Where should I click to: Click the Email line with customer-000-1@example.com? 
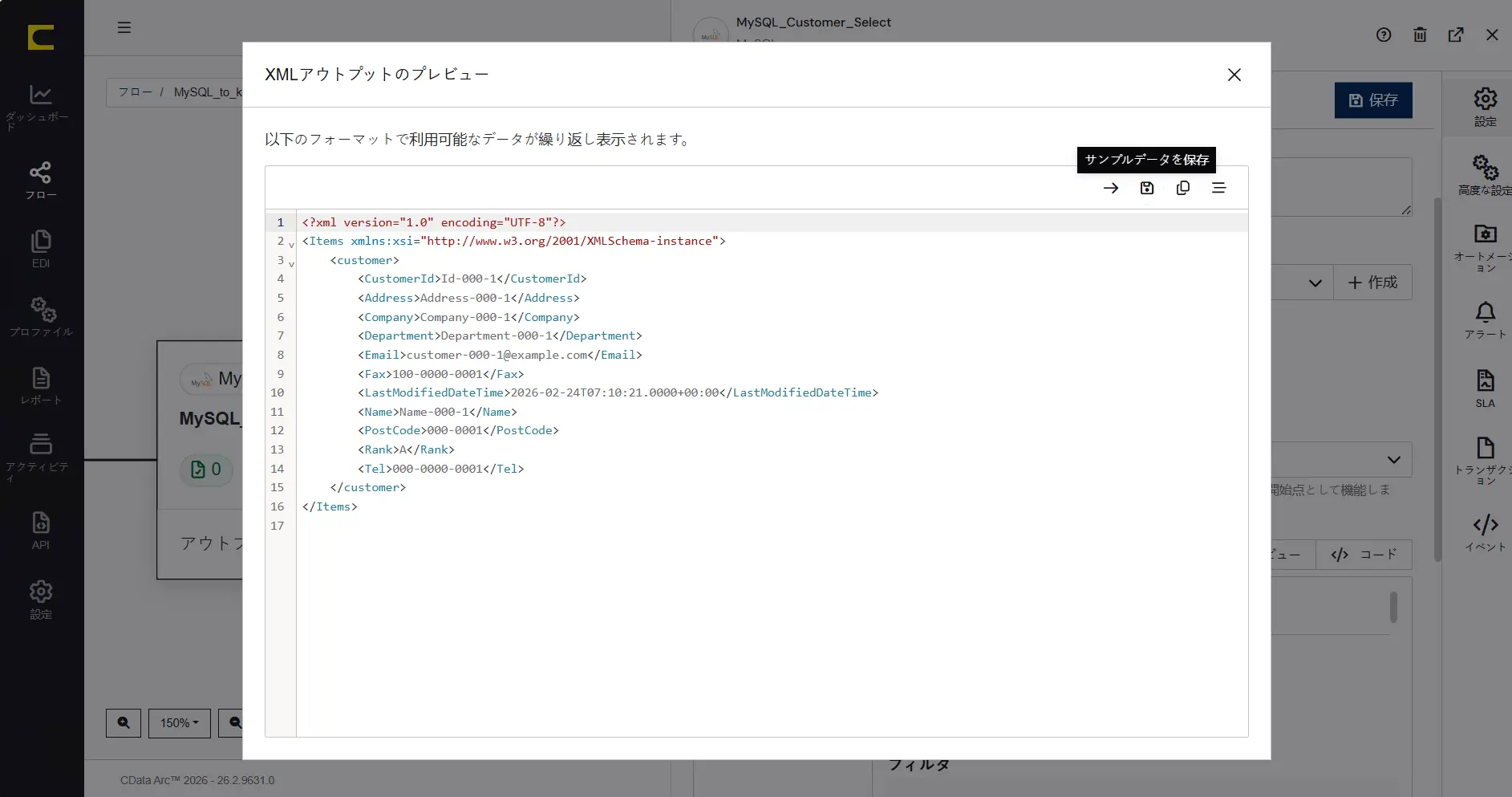click(500, 355)
